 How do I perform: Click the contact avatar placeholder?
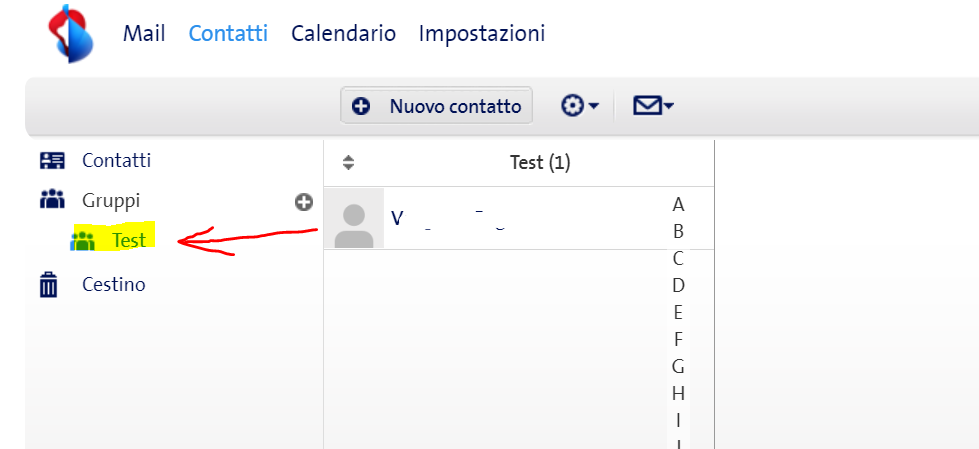pyautogui.click(x=353, y=219)
